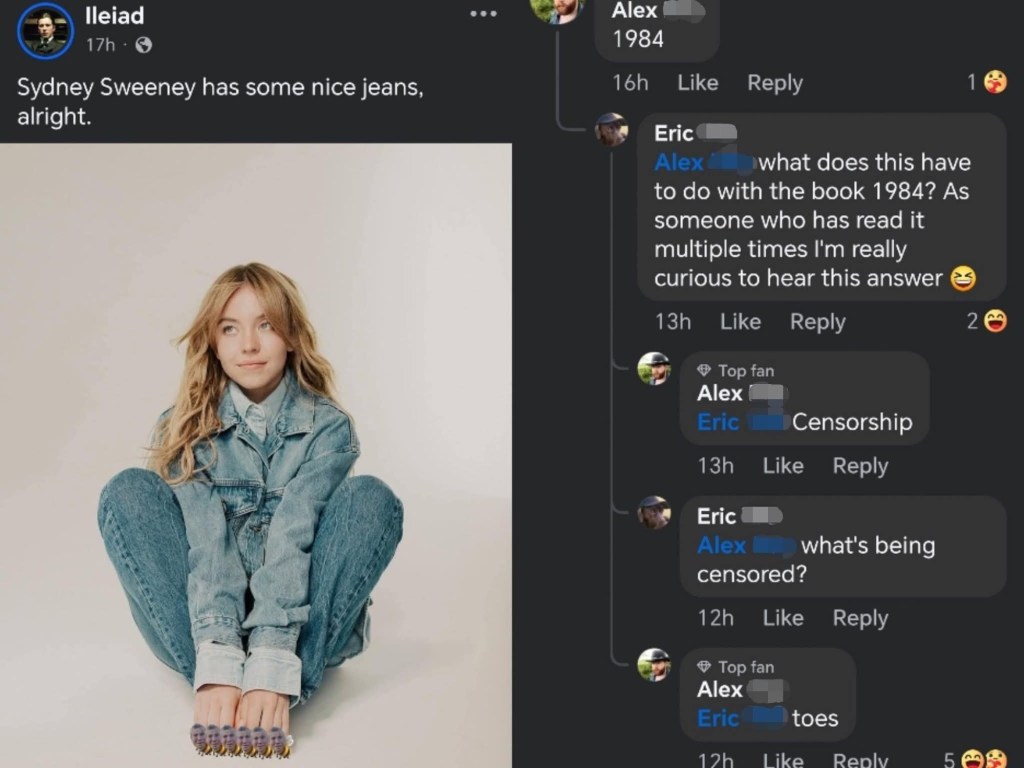The width and height of the screenshot is (1024, 768).
Task: Click Eric's avatar next to the book comment
Action: [611, 130]
